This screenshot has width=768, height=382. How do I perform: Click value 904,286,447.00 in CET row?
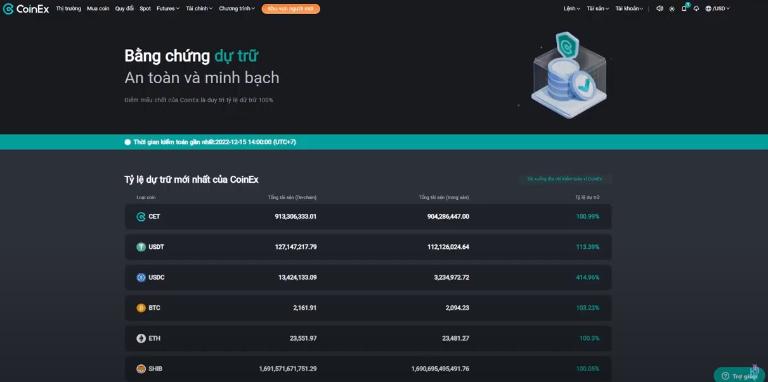click(448, 216)
